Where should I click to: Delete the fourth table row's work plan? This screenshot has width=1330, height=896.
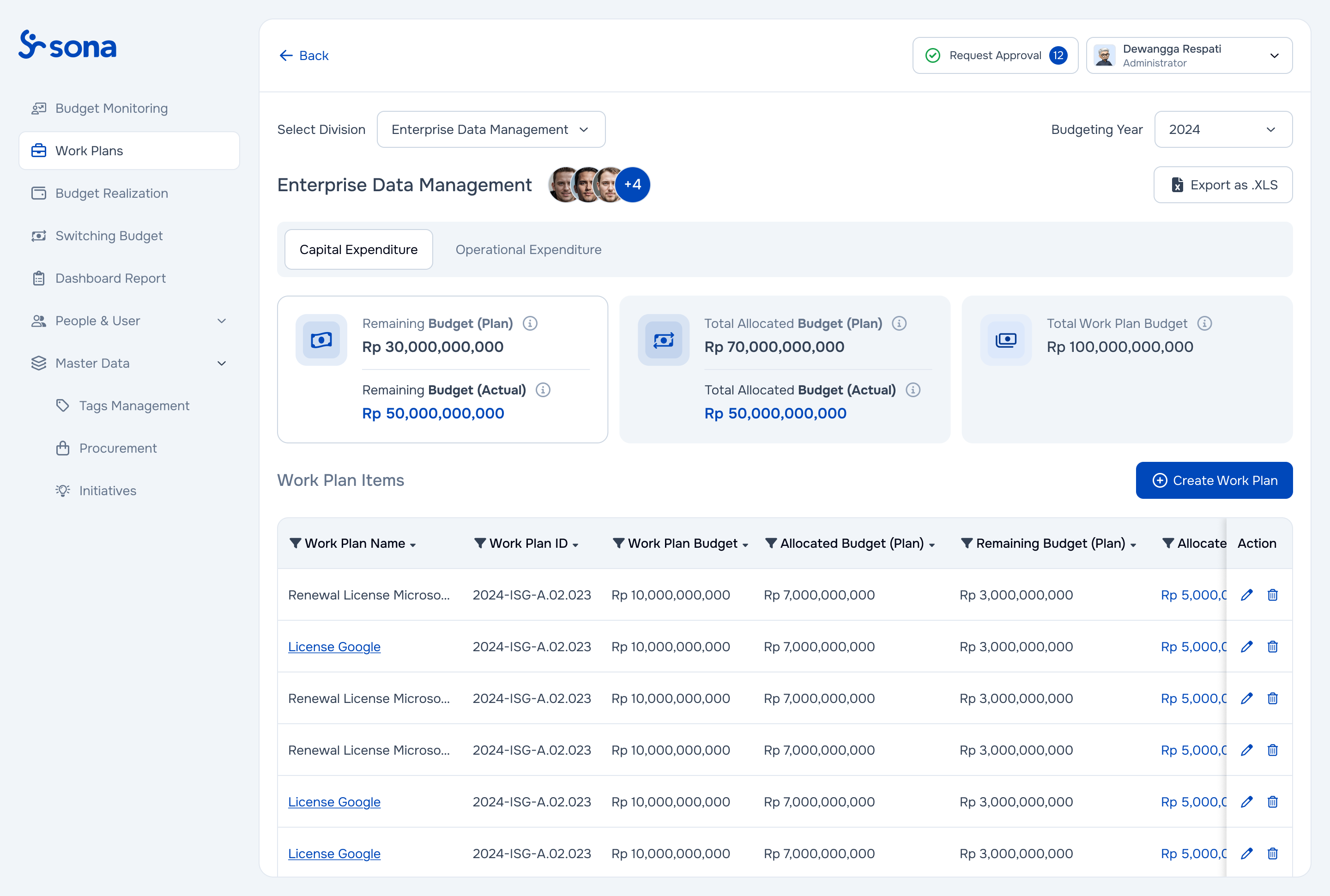1272,750
